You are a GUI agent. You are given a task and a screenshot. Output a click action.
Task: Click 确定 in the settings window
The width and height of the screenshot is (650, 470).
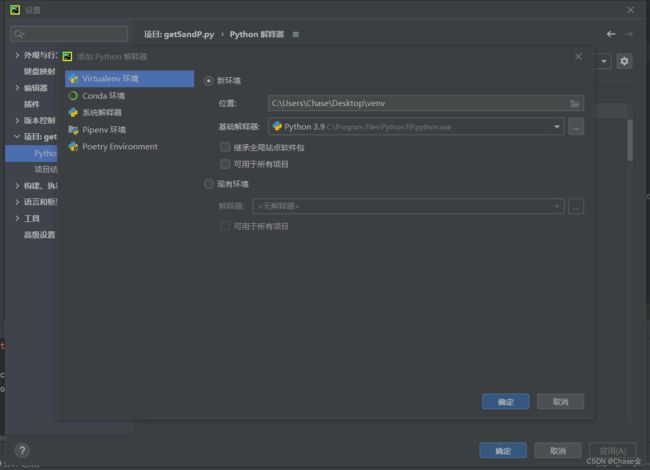pyautogui.click(x=503, y=451)
